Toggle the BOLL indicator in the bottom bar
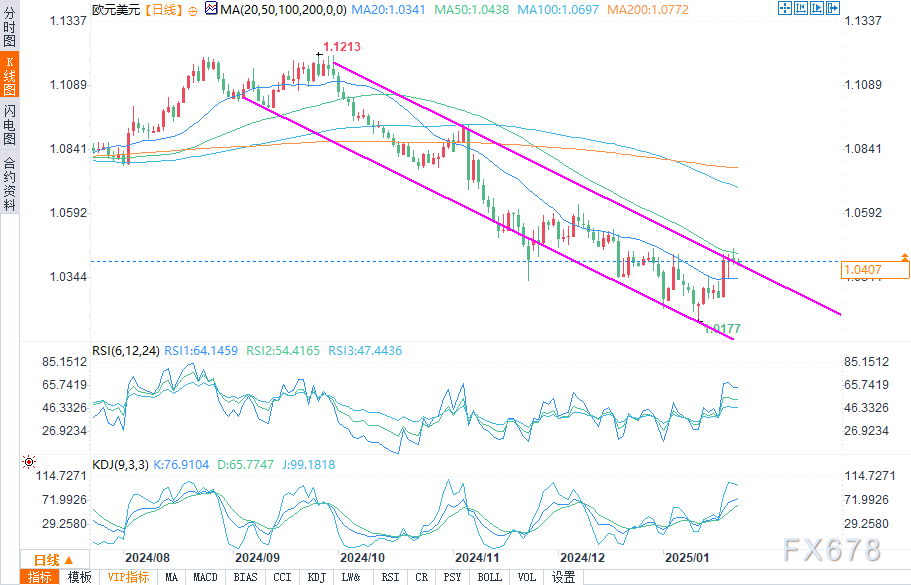911x585 pixels. pos(489,577)
